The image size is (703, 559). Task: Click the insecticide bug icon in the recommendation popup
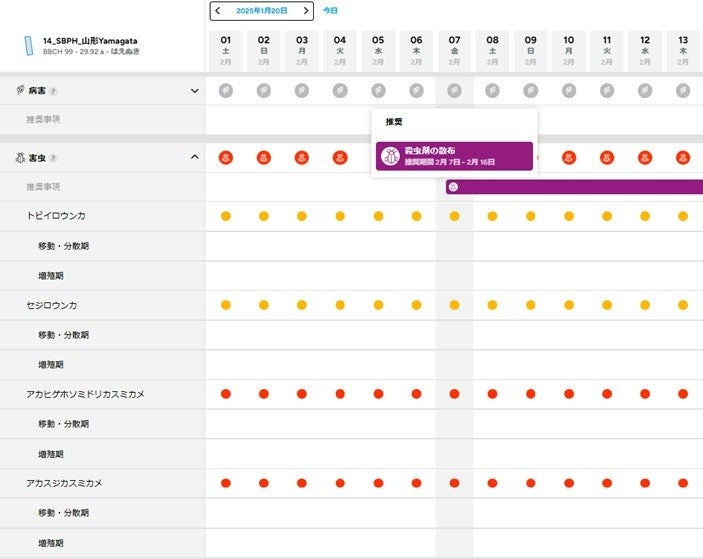[391, 156]
